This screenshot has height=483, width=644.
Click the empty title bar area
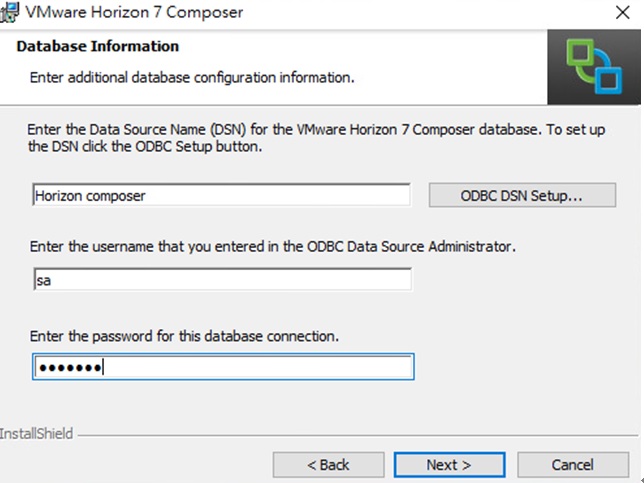(400, 13)
